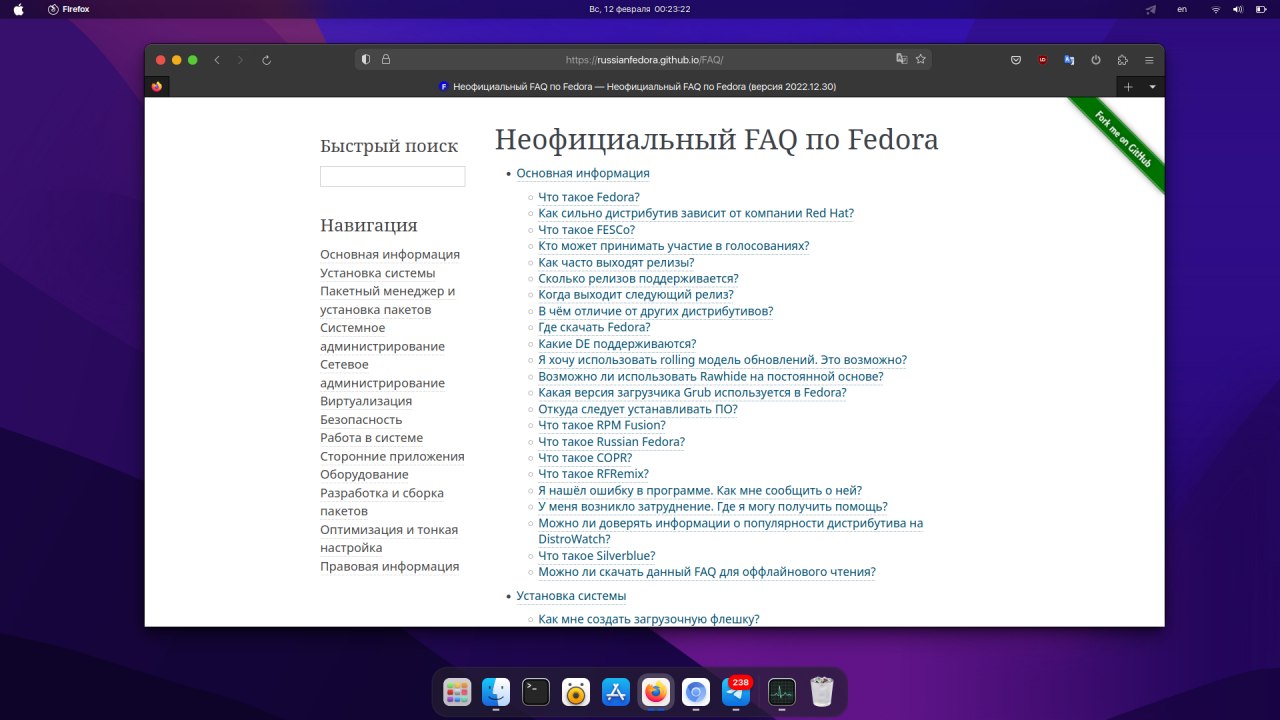Launch Terminal from the dock
The width and height of the screenshot is (1280, 720).
536,692
